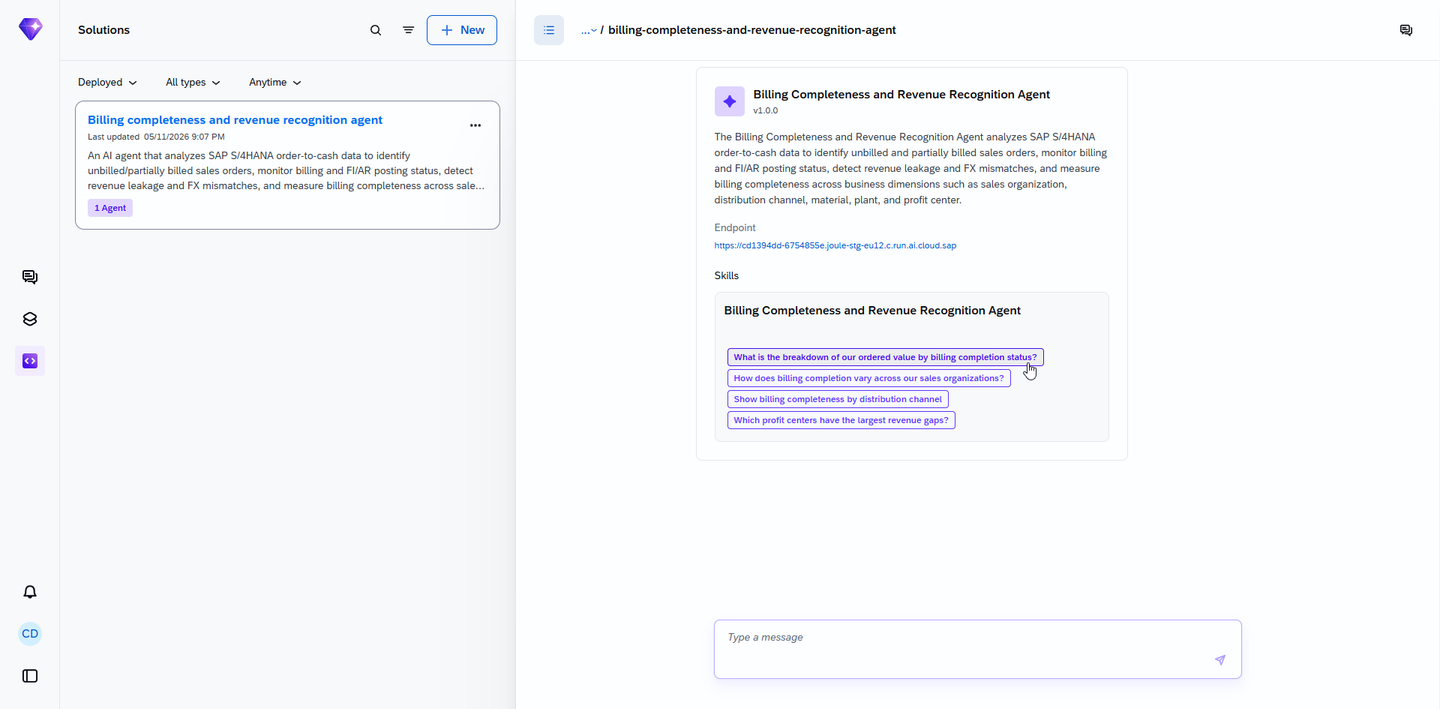Open the agent endpoint URL
Image resolution: width=1440 pixels, height=709 pixels.
[835, 245]
